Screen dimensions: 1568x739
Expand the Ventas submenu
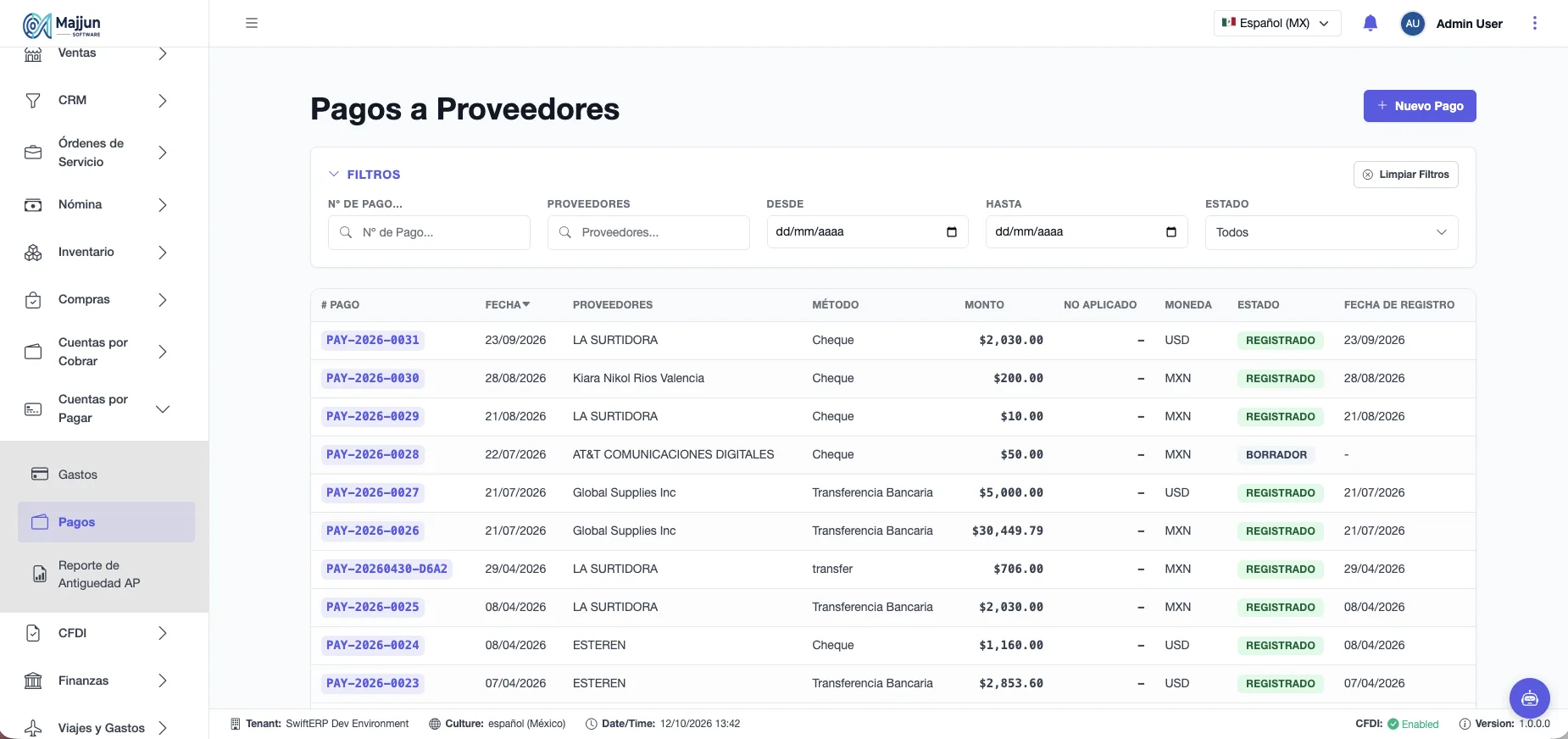pos(163,53)
